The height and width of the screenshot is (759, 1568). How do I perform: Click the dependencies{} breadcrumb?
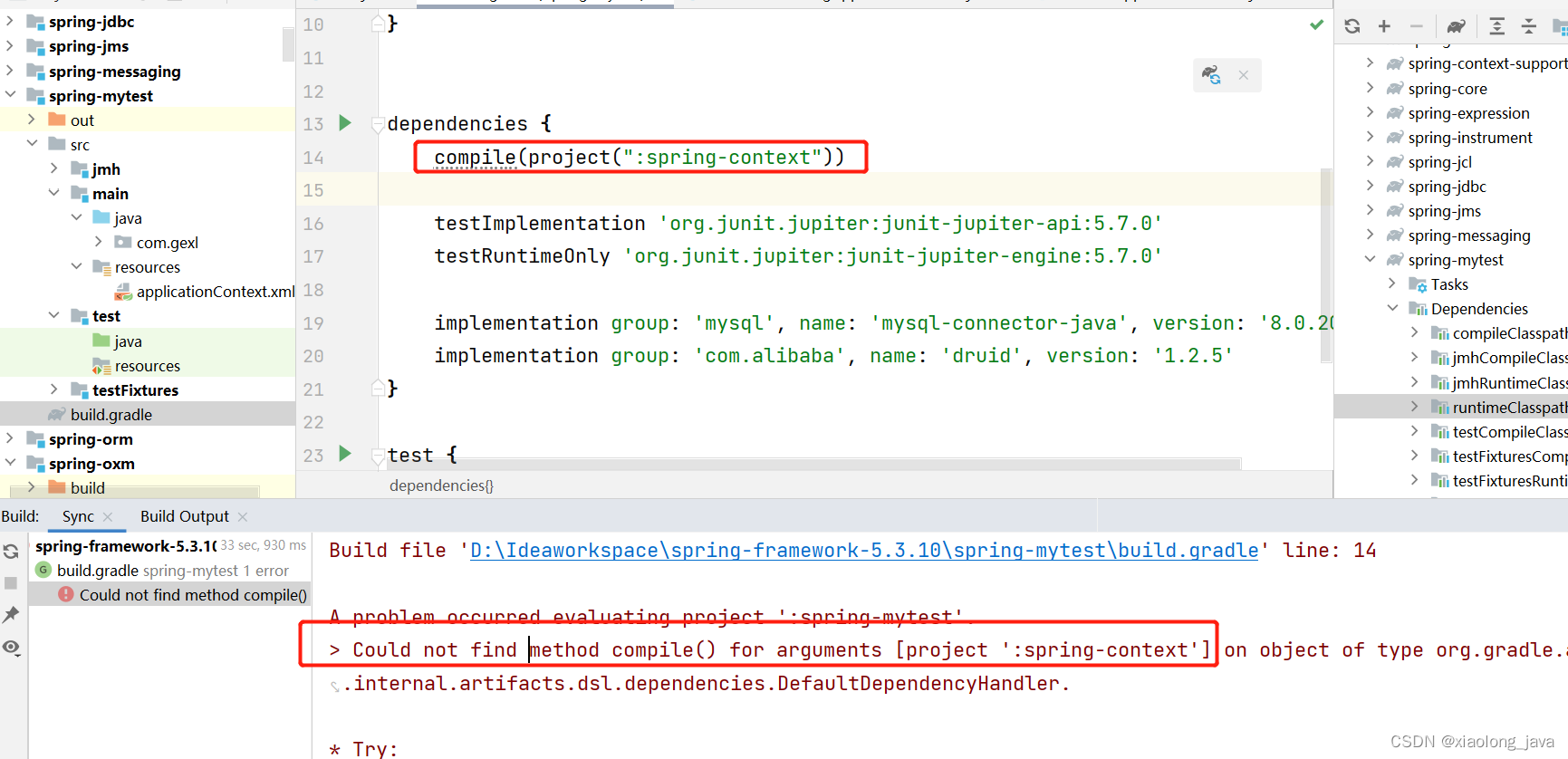click(x=441, y=485)
